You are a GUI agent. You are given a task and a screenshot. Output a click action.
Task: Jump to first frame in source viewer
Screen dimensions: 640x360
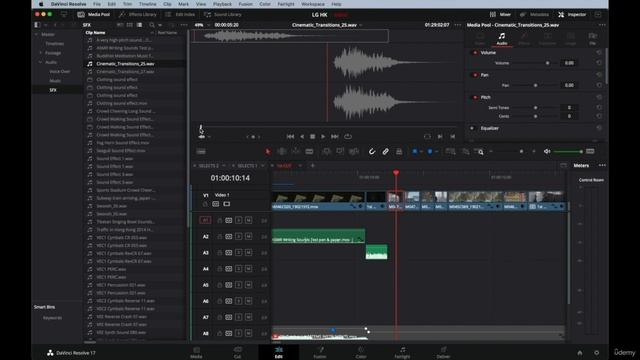pos(290,136)
